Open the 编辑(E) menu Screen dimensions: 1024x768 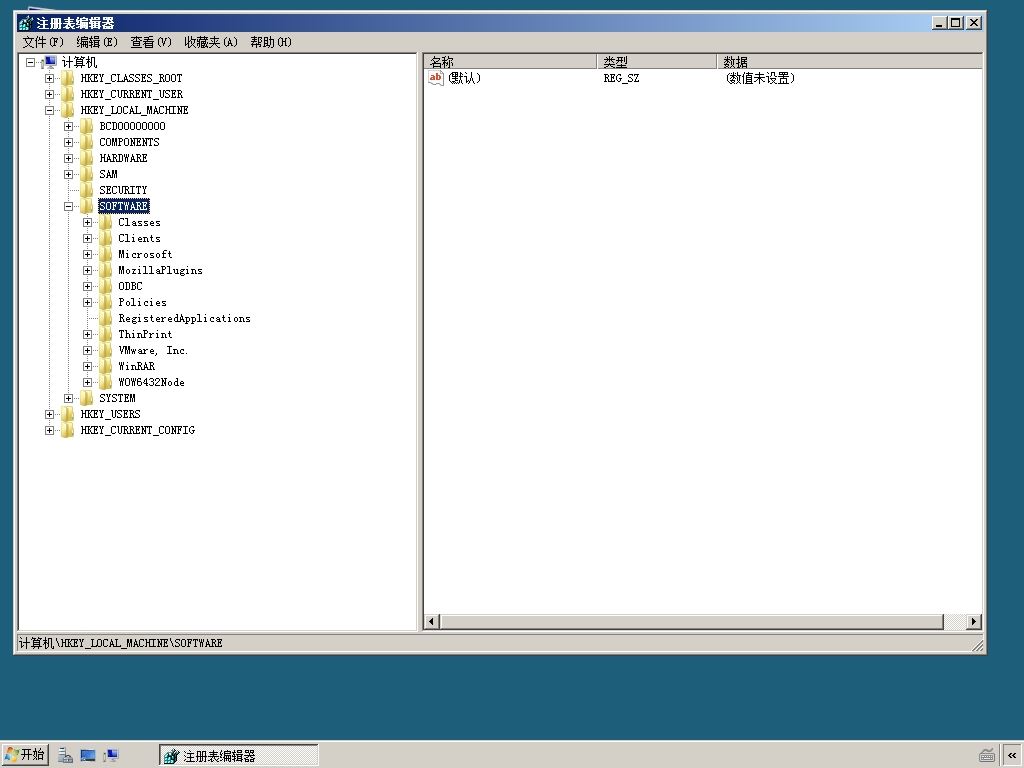pos(97,42)
